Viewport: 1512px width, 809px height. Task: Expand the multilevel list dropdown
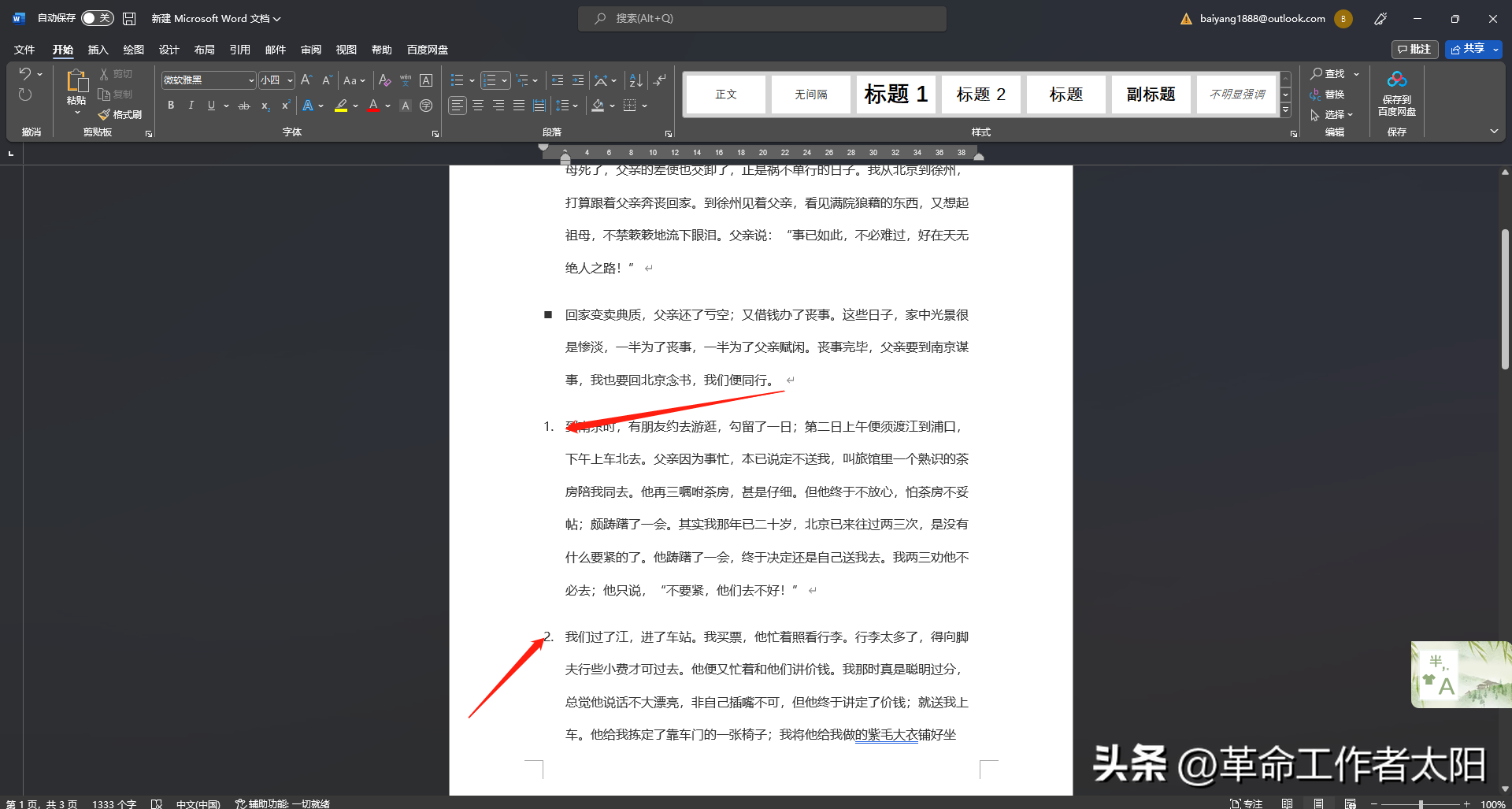tap(535, 80)
